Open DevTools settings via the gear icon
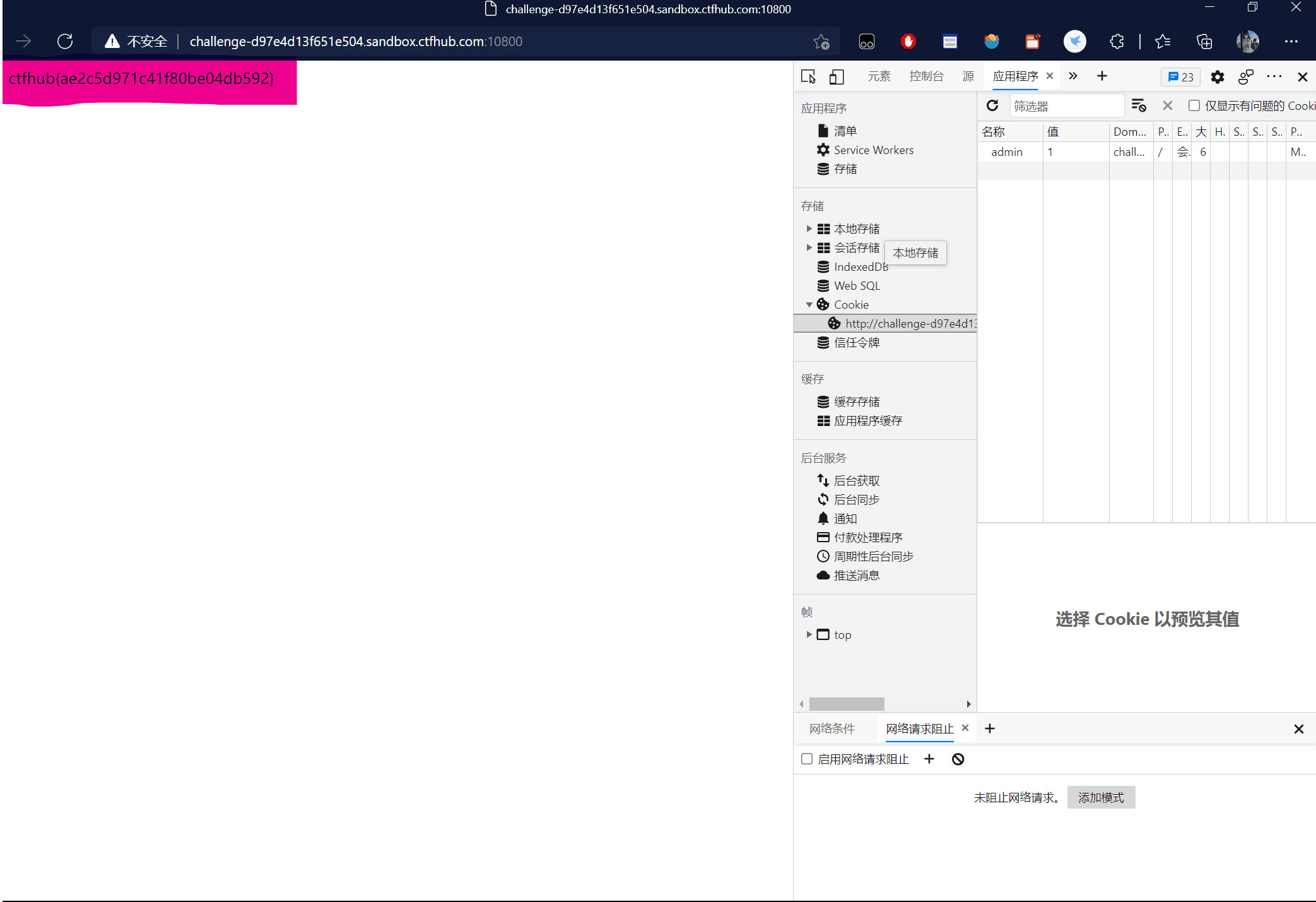Image resolution: width=1316 pixels, height=902 pixels. coord(1218,77)
